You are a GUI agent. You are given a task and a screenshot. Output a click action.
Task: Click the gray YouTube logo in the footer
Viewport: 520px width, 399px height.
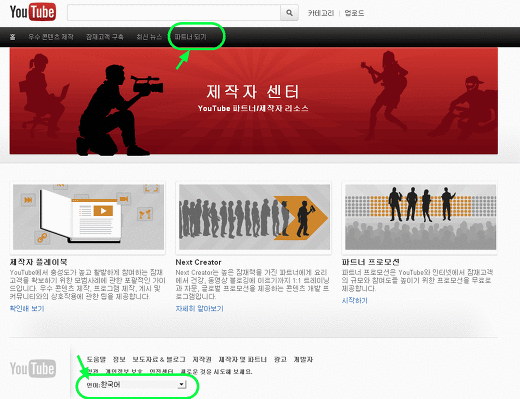coord(33,368)
